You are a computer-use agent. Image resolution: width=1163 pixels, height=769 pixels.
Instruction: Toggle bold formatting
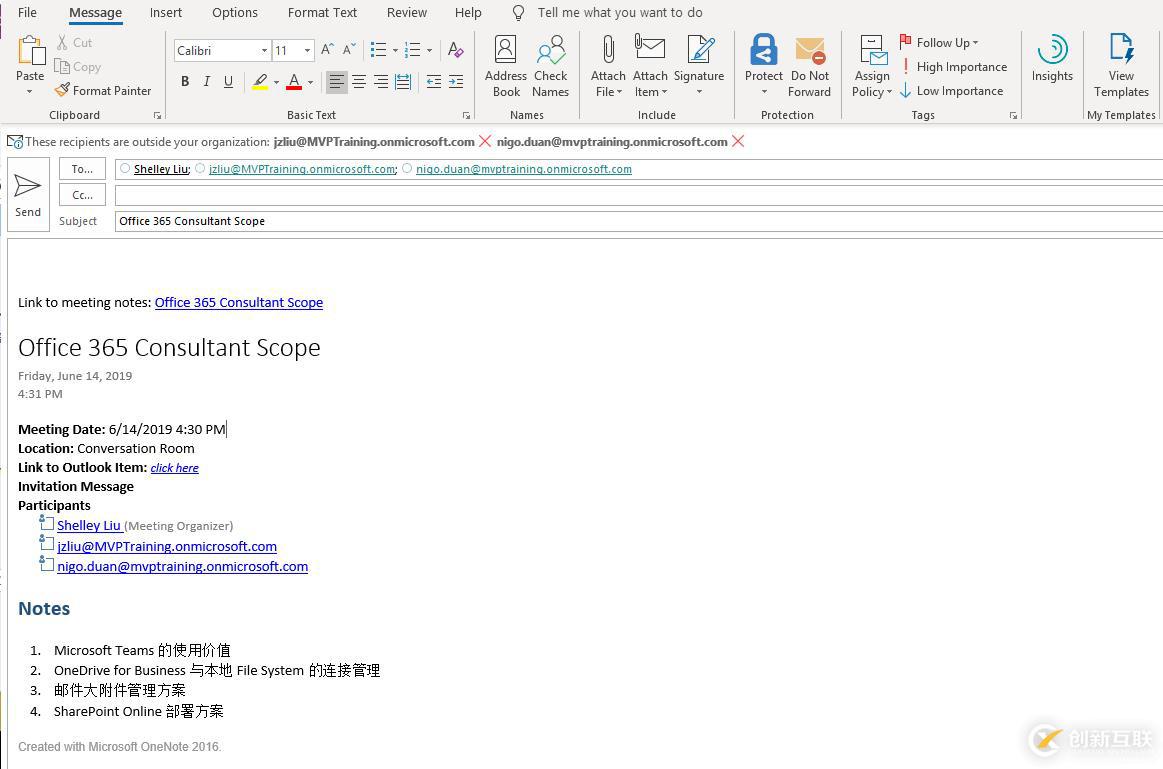tap(185, 81)
